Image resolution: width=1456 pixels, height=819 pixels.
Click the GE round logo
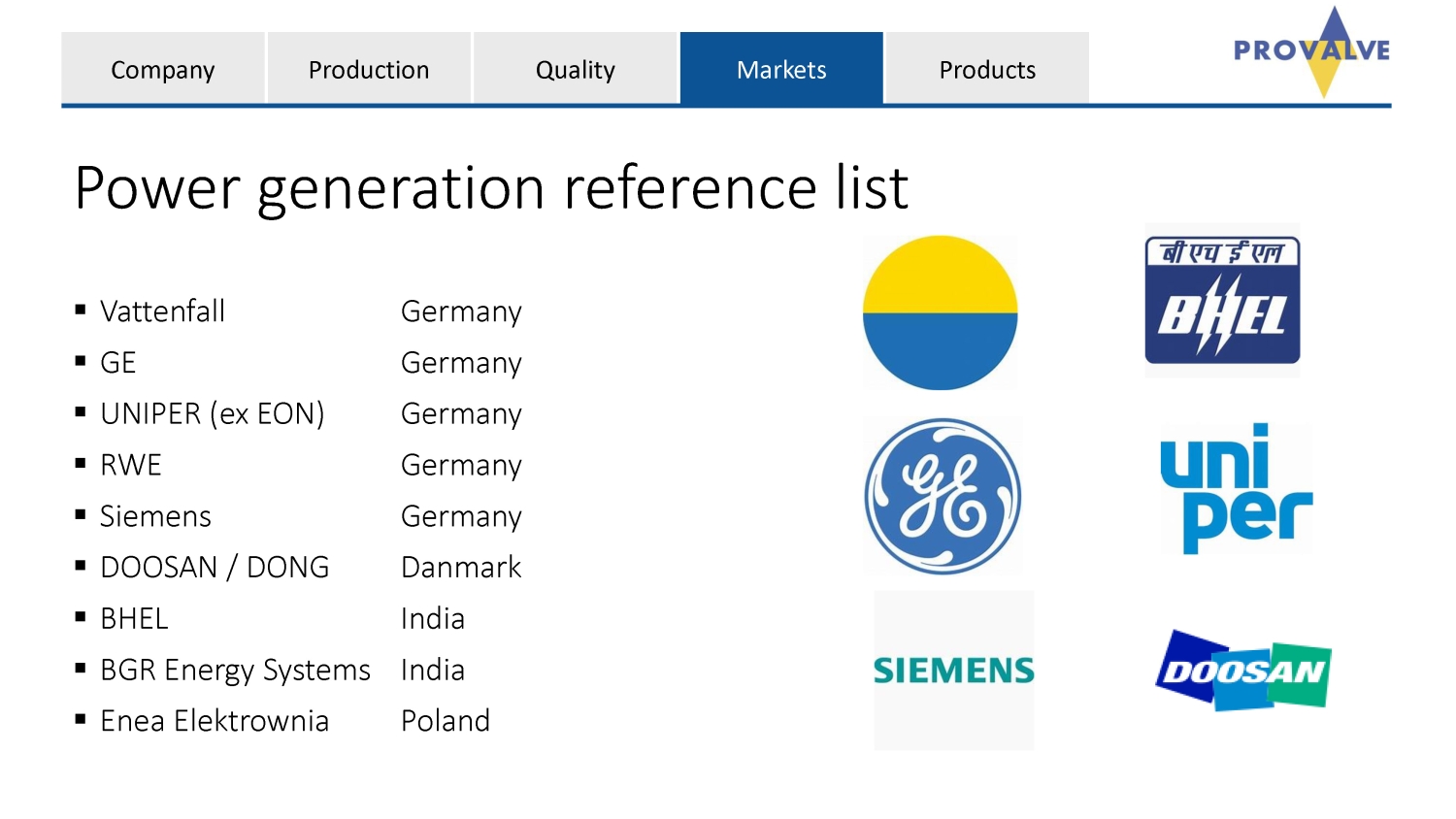943,496
